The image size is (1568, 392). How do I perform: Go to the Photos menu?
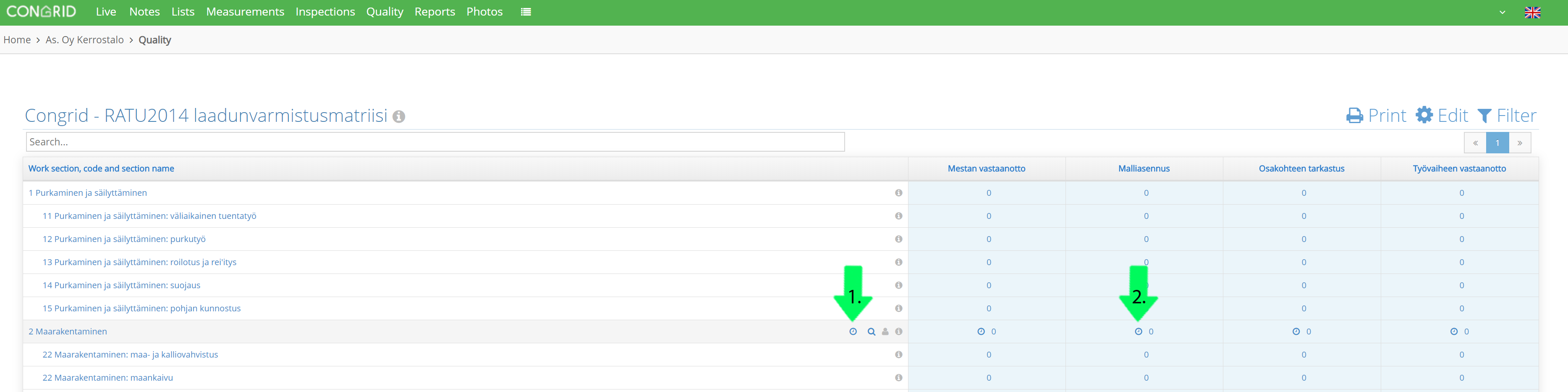[x=484, y=12]
